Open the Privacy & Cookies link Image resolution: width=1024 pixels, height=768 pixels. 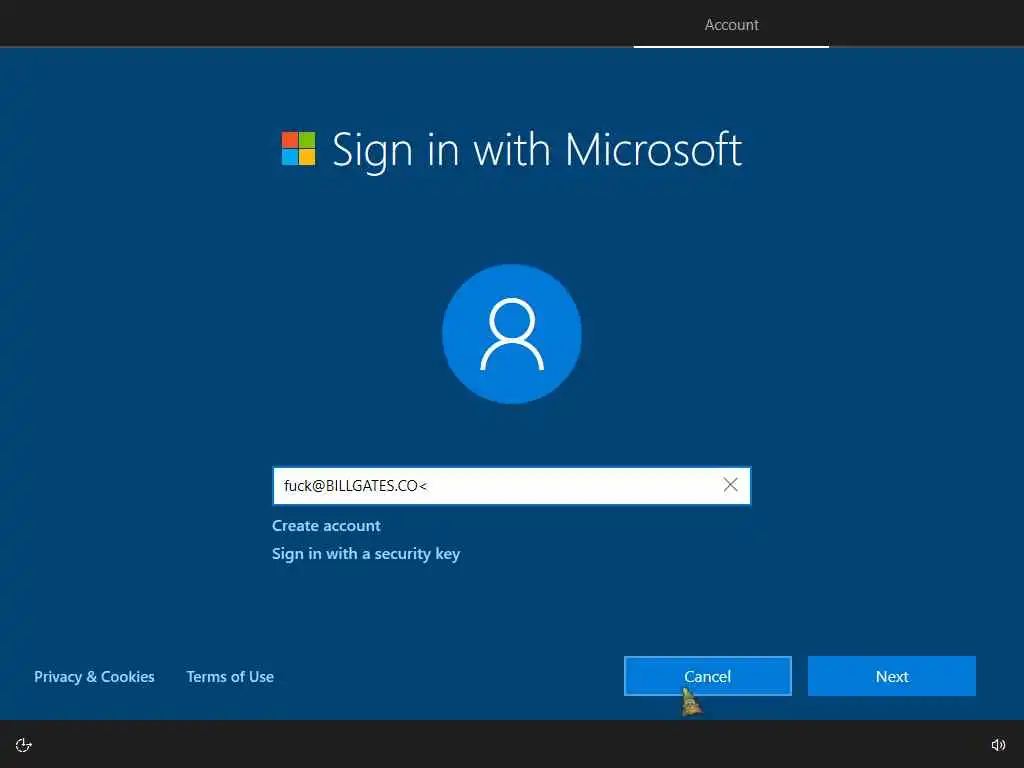94,677
